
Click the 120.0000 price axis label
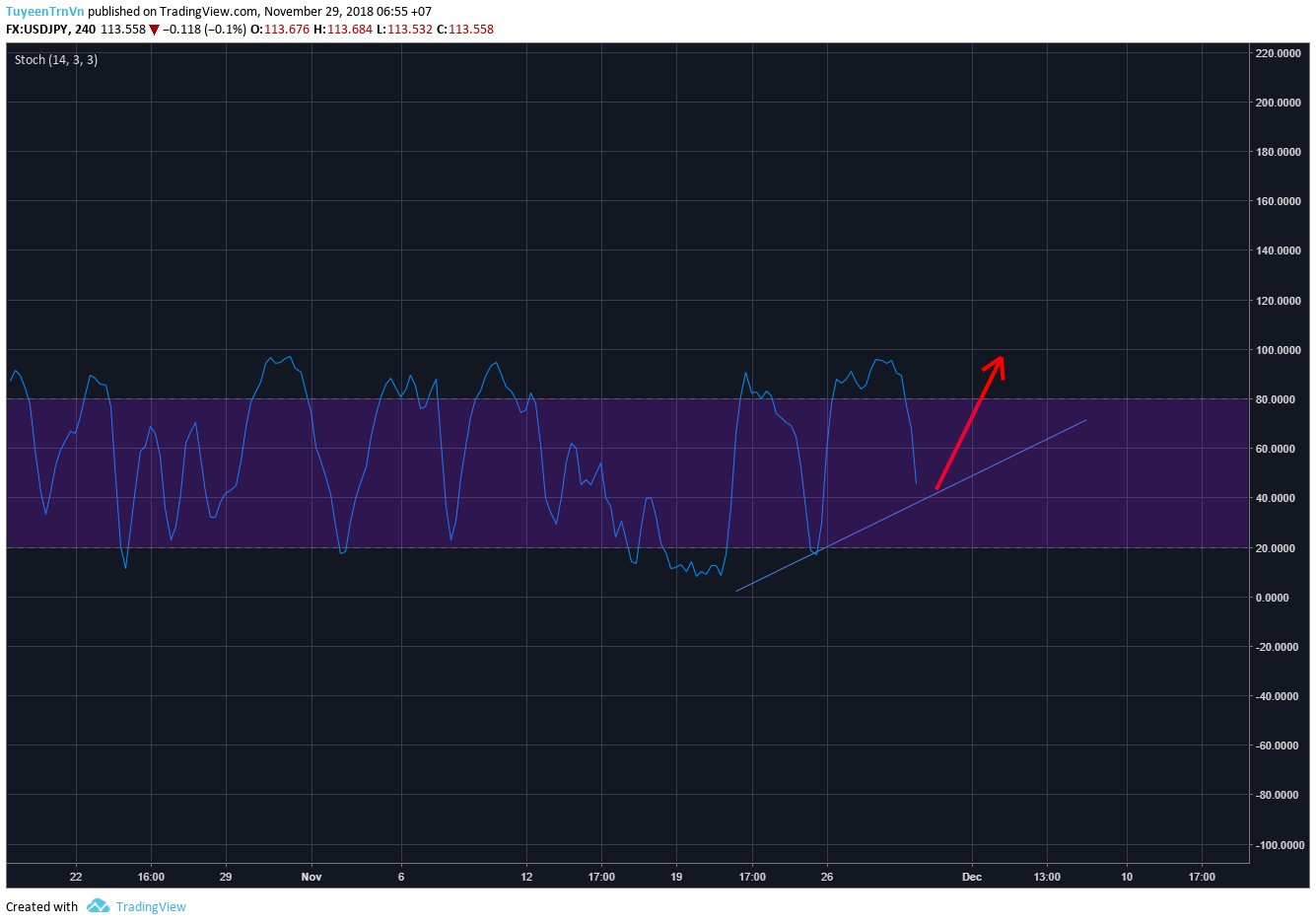coord(1278,301)
